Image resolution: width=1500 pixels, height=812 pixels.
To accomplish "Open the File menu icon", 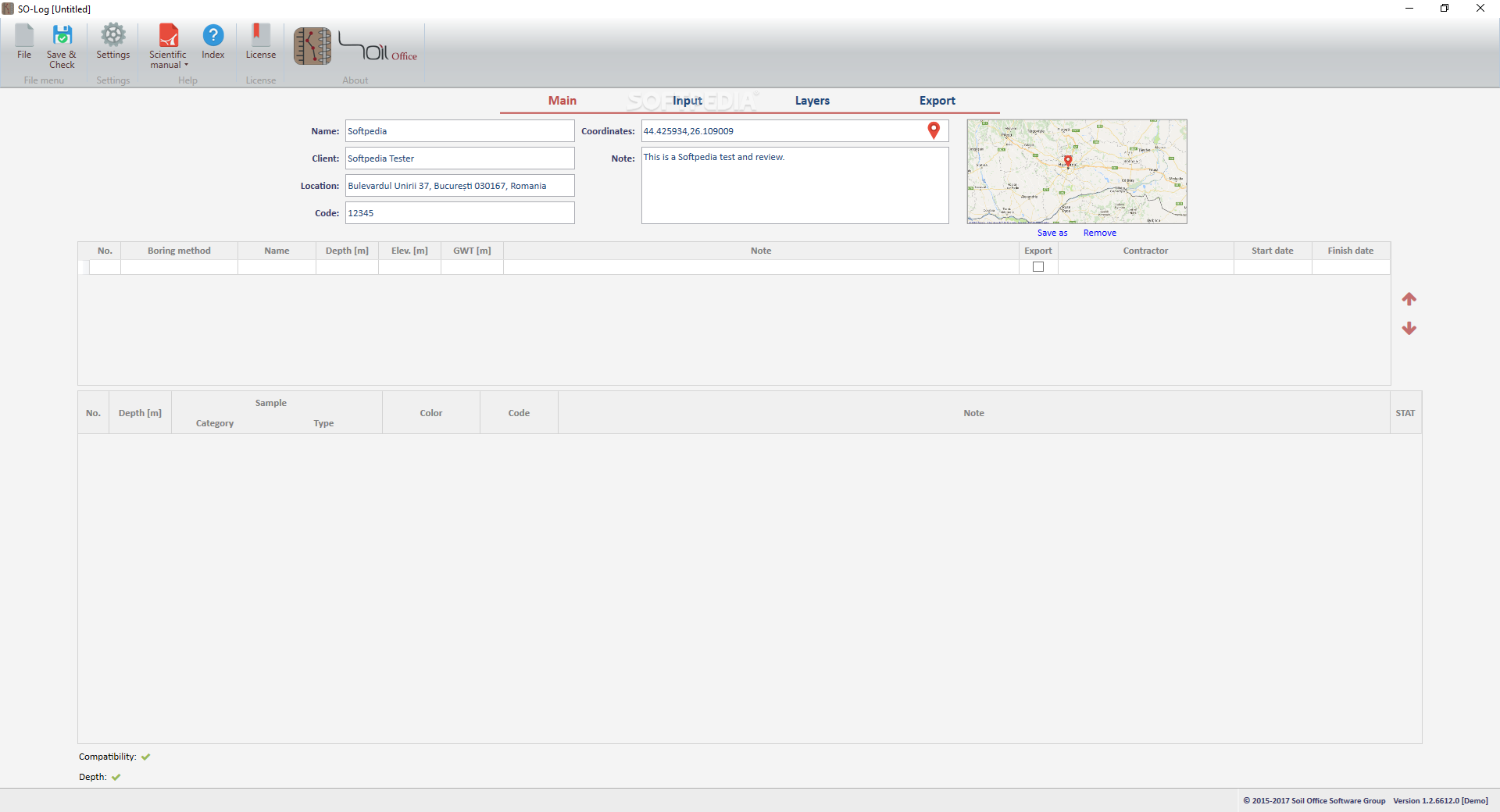I will [x=24, y=42].
